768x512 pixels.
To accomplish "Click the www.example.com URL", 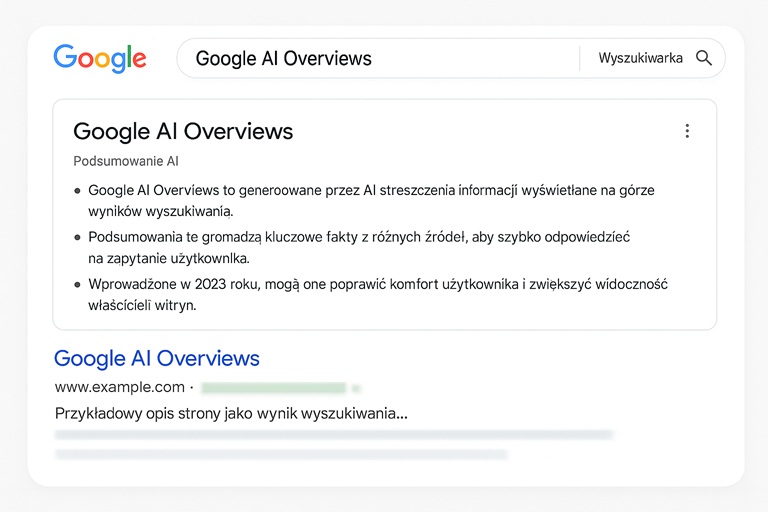I will [x=120, y=387].
